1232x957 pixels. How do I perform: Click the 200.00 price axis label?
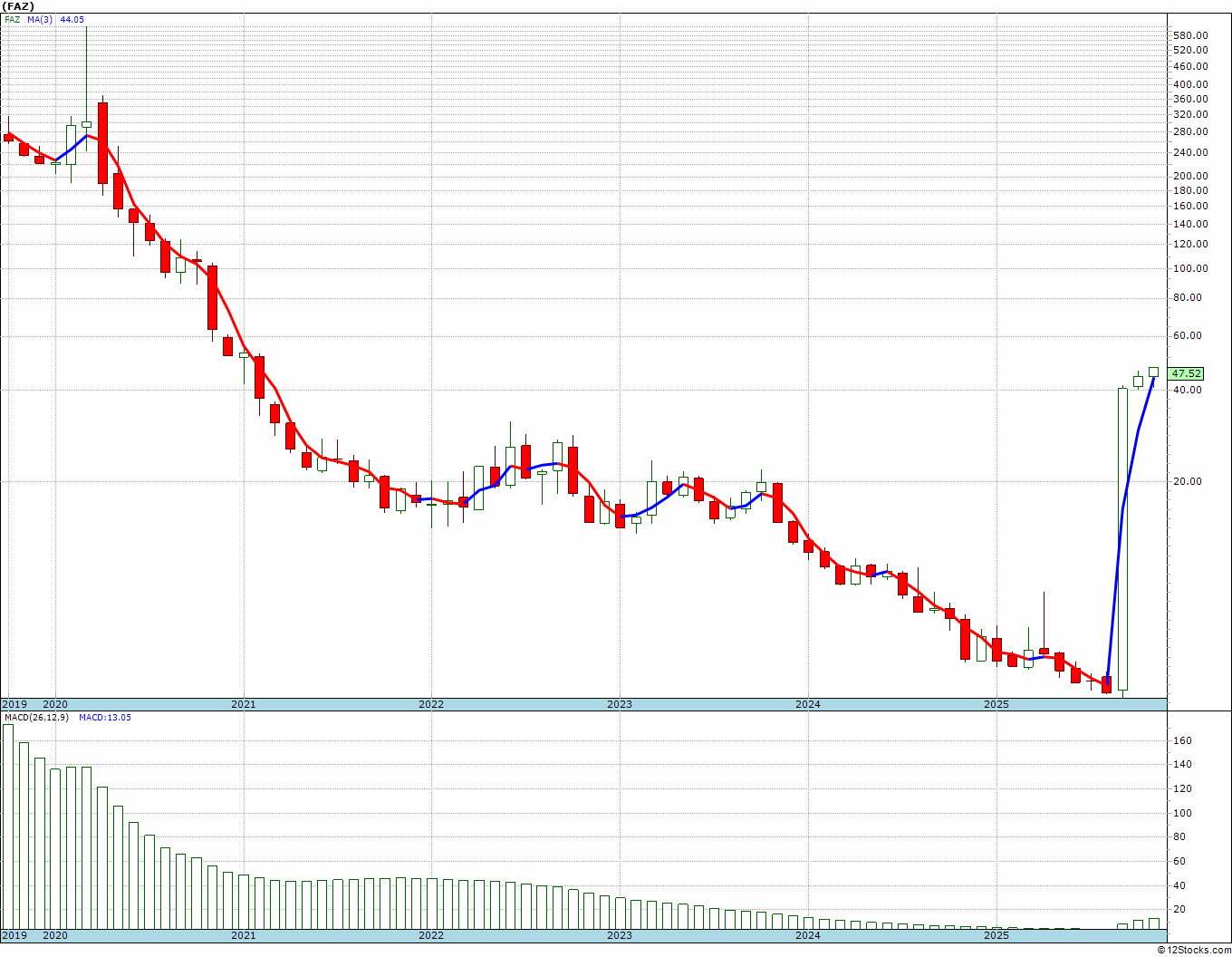coord(1189,177)
